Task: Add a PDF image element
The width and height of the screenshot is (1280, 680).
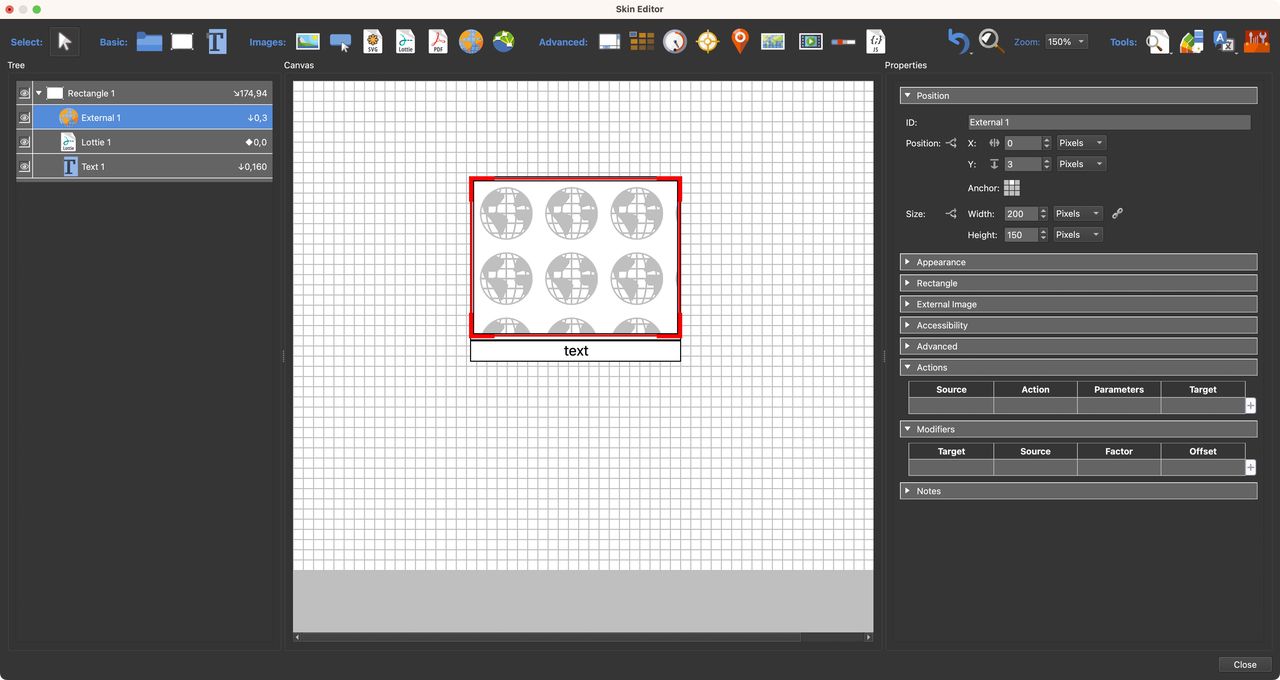Action: pyautogui.click(x=437, y=41)
